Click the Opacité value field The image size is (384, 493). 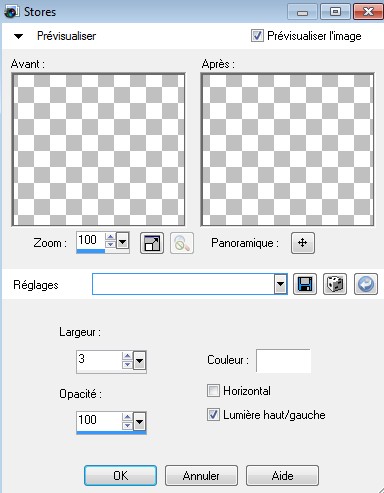click(x=99, y=421)
